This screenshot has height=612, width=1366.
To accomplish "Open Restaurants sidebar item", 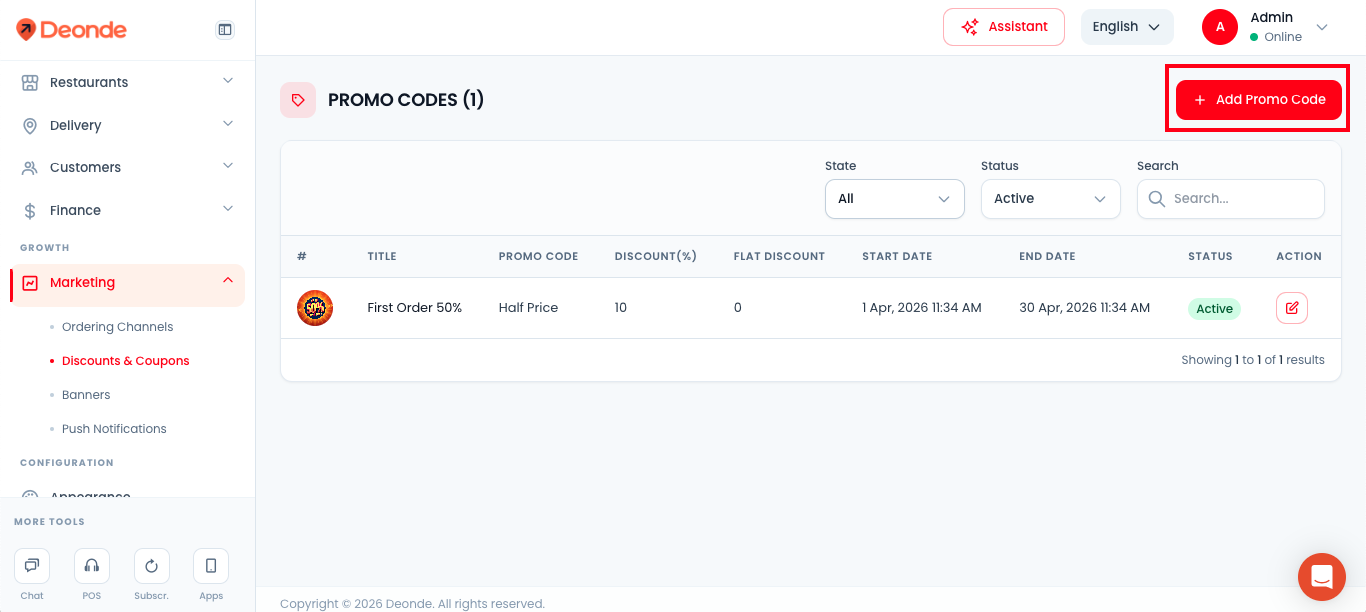I will click(x=127, y=83).
